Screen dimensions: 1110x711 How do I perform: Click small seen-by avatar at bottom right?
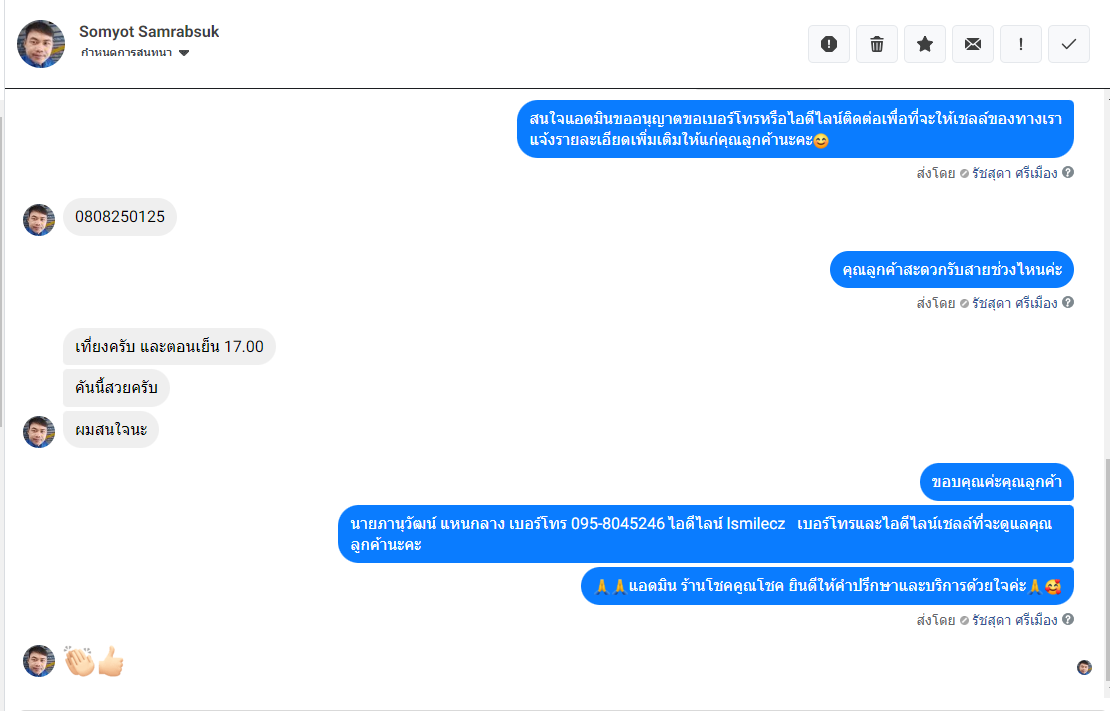1084,667
